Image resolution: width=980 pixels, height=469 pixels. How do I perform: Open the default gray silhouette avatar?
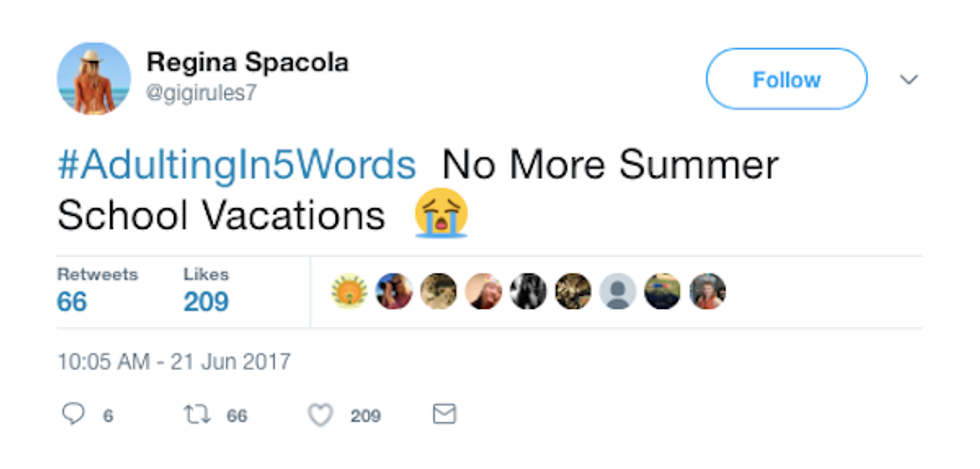pyautogui.click(x=618, y=291)
